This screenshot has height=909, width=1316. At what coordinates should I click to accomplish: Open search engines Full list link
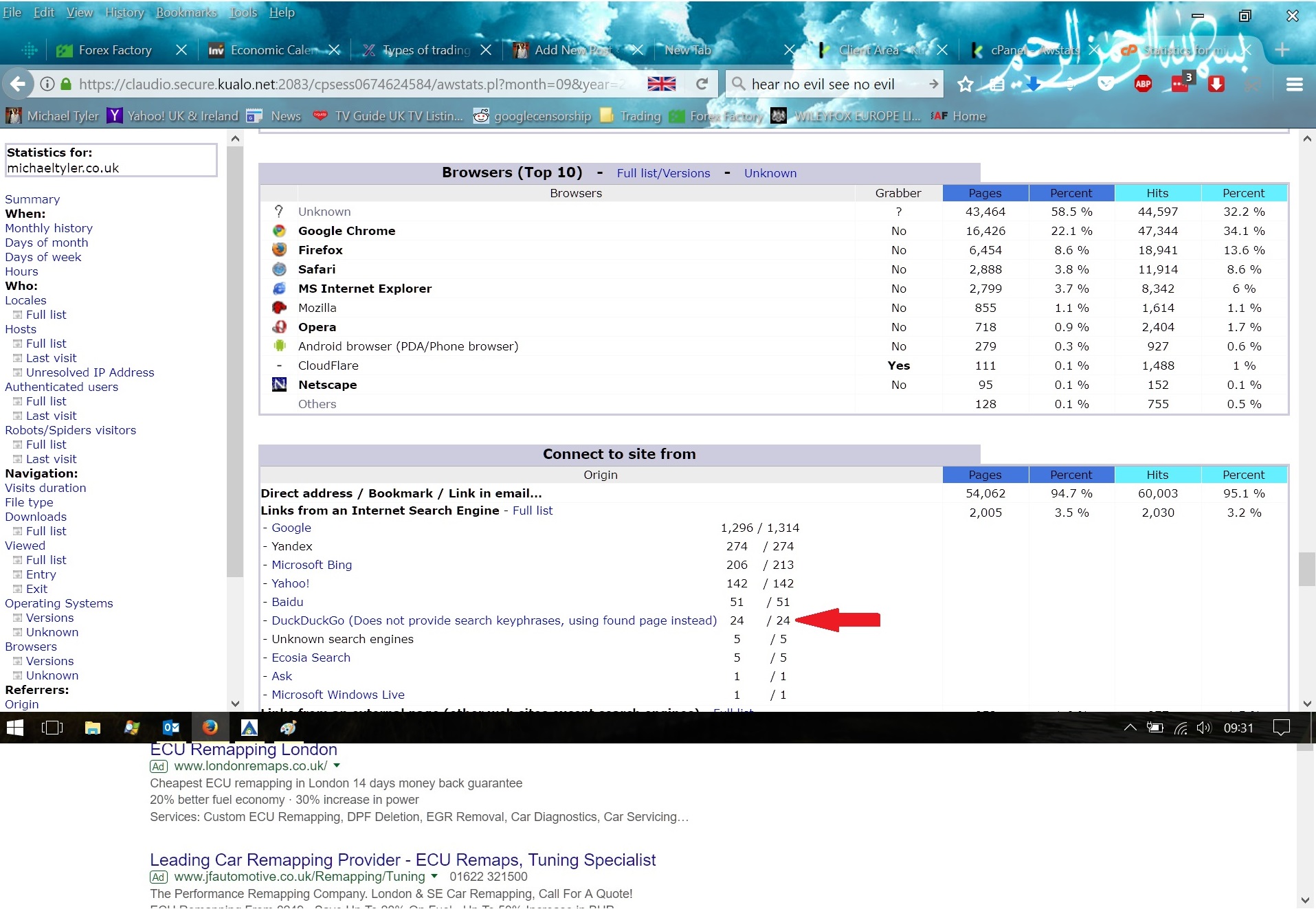pos(533,510)
